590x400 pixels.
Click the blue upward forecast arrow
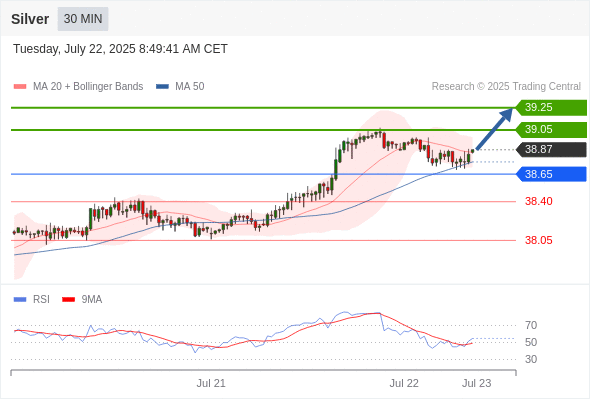tap(494, 129)
